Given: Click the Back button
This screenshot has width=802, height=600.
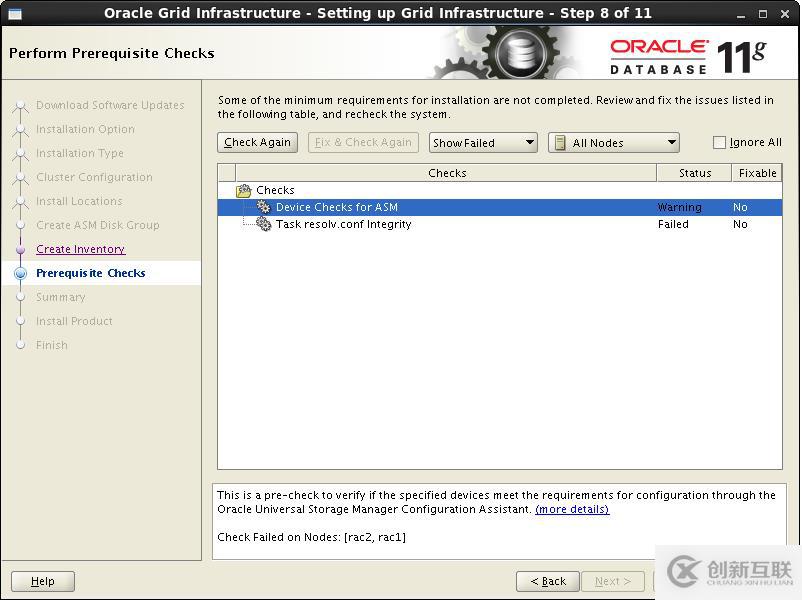Looking at the screenshot, I should pos(548,581).
